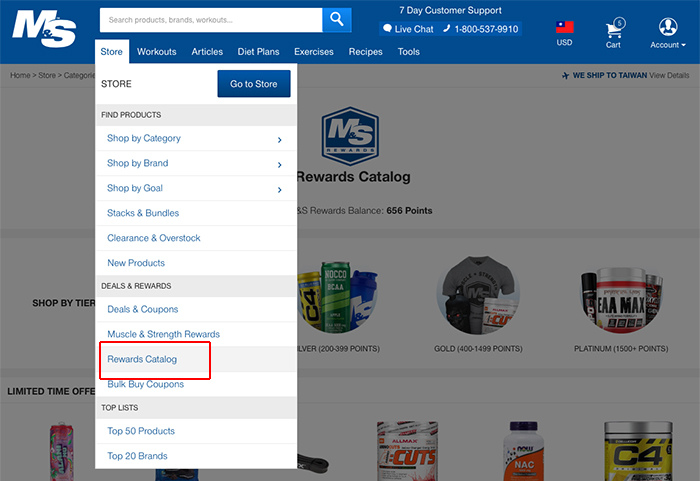The image size is (700, 481).
Task: Select the Silver tier product image
Action: 338,297
